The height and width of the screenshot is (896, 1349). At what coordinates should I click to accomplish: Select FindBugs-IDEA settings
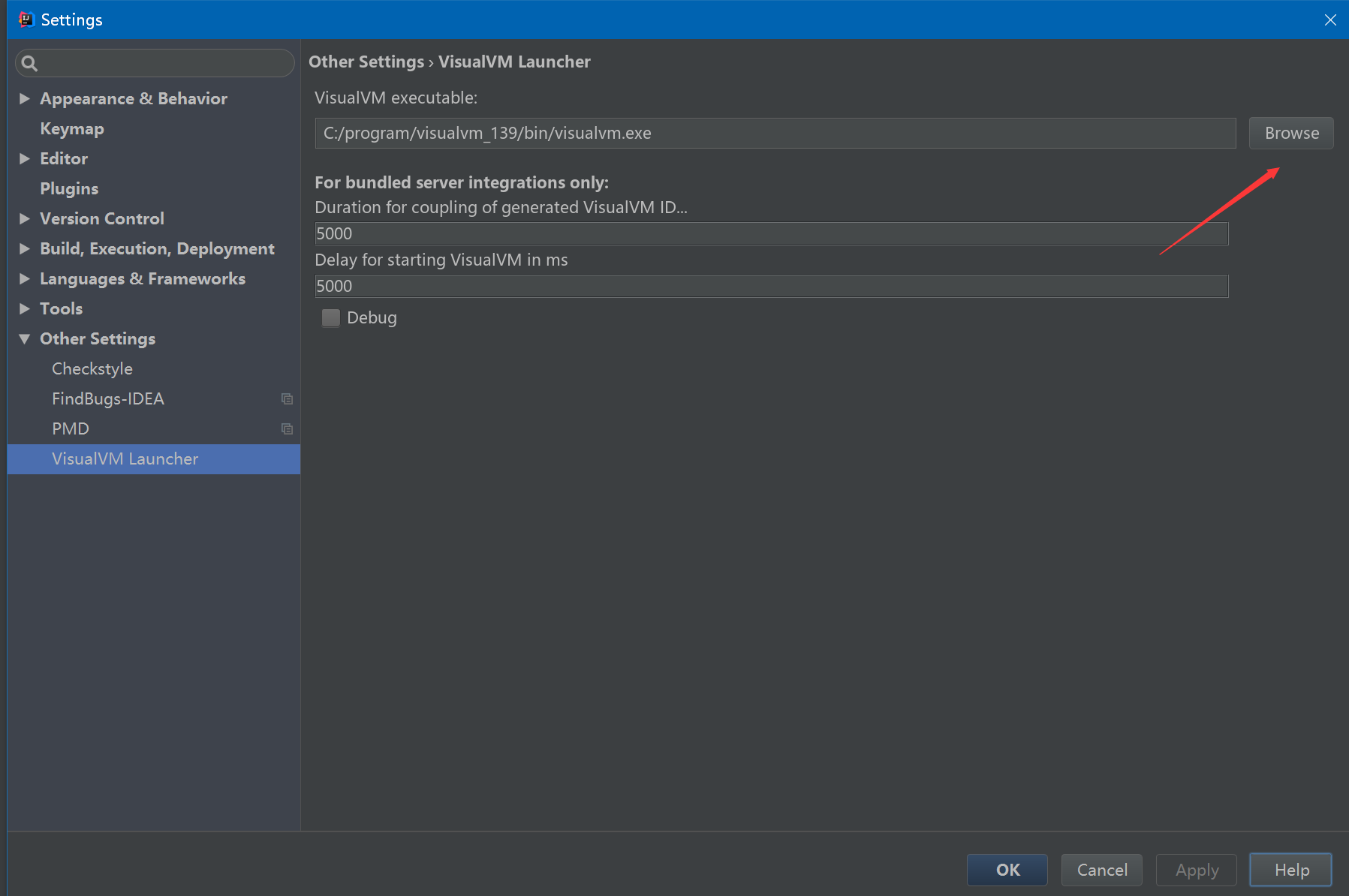click(x=108, y=398)
